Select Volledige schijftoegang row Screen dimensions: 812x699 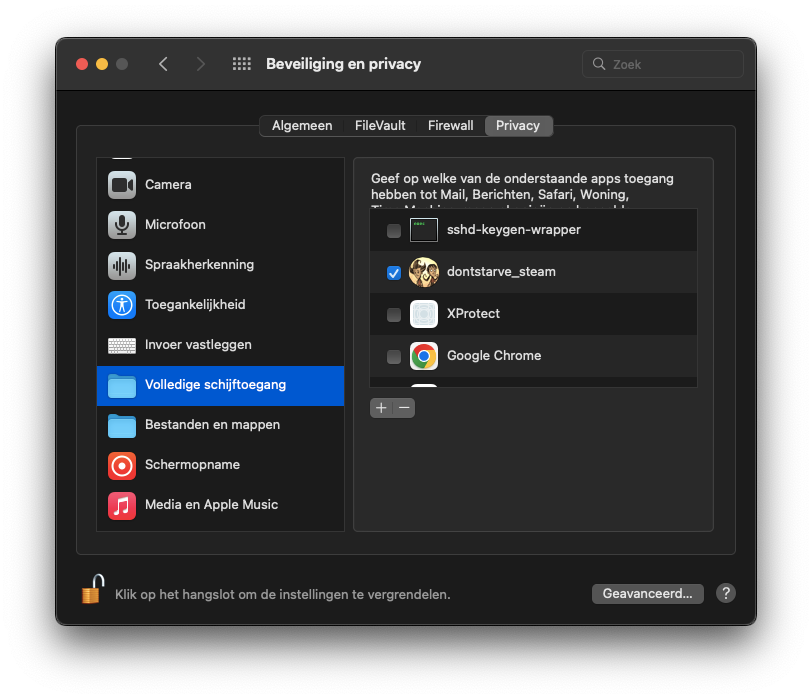pos(221,386)
